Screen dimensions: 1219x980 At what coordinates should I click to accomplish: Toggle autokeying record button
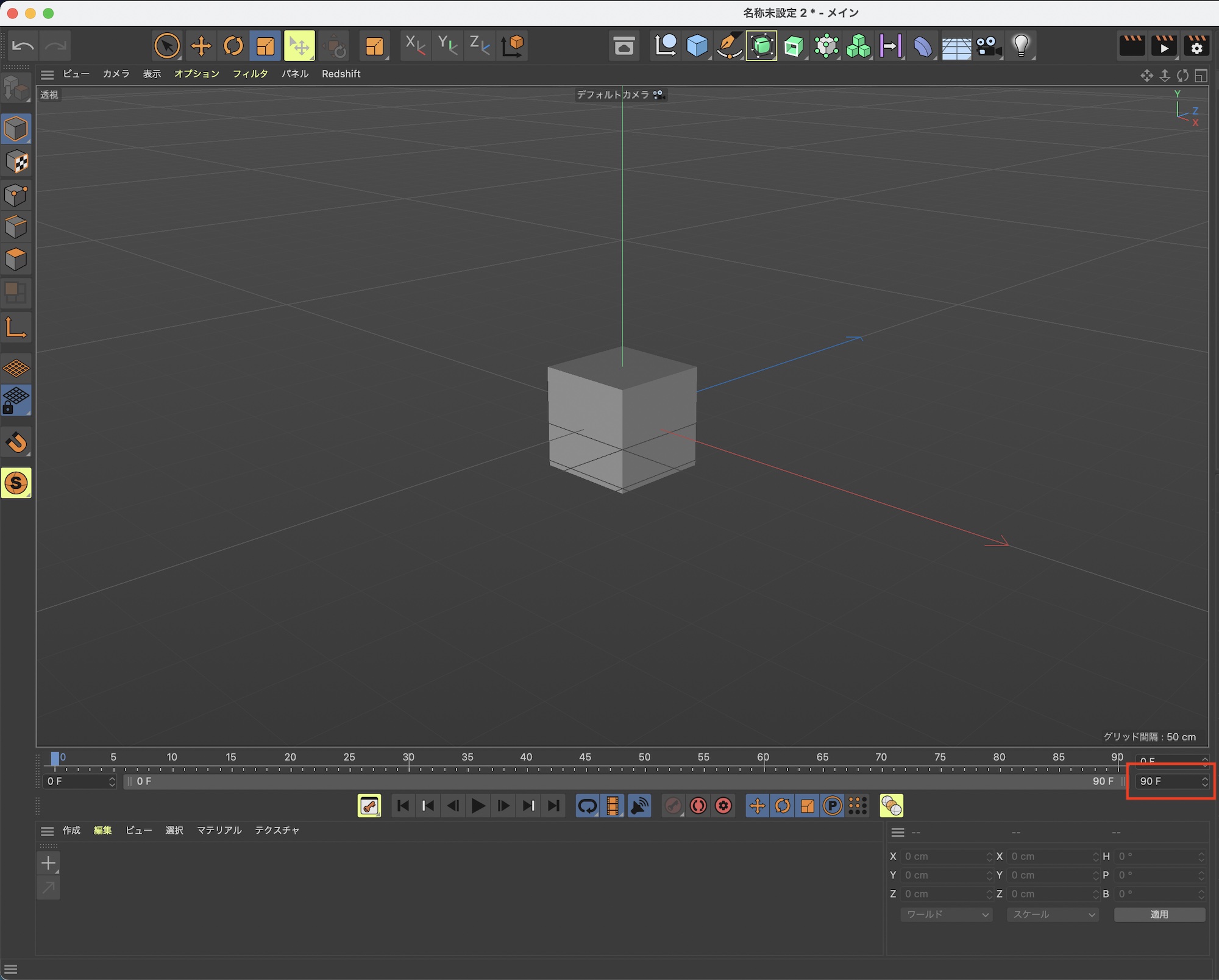point(698,806)
